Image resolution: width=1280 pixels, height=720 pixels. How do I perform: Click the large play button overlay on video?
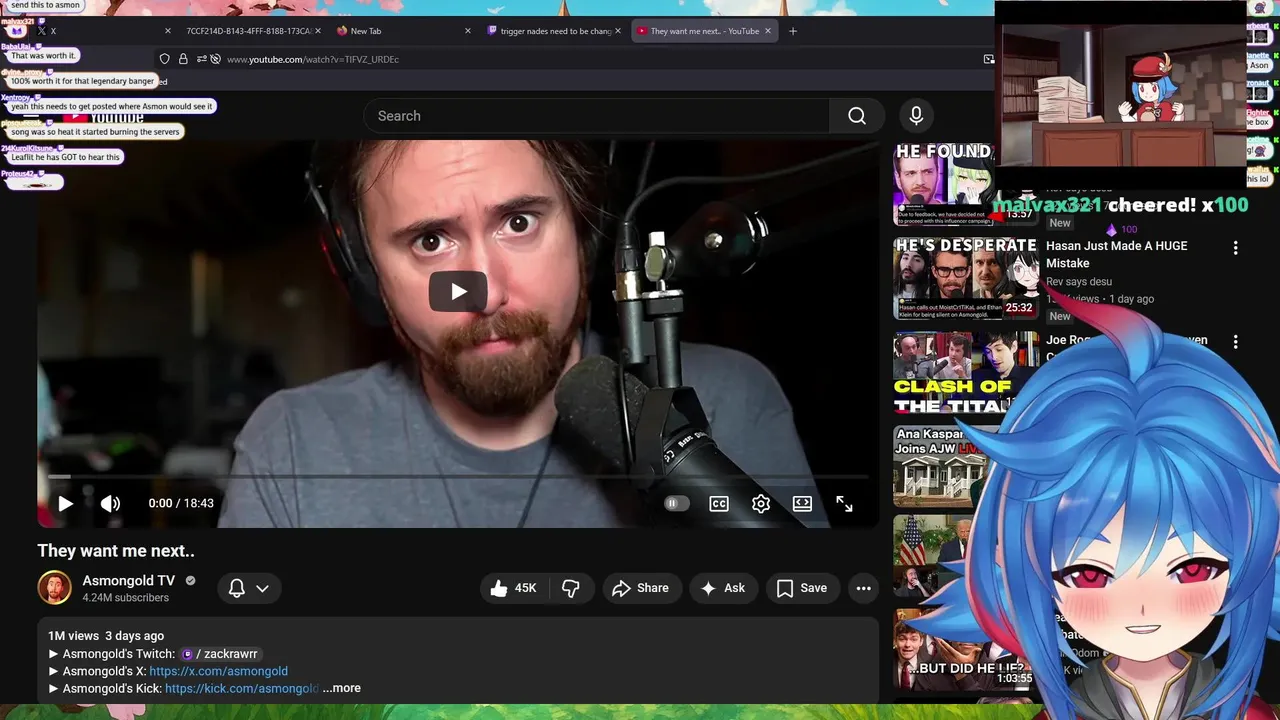458,291
